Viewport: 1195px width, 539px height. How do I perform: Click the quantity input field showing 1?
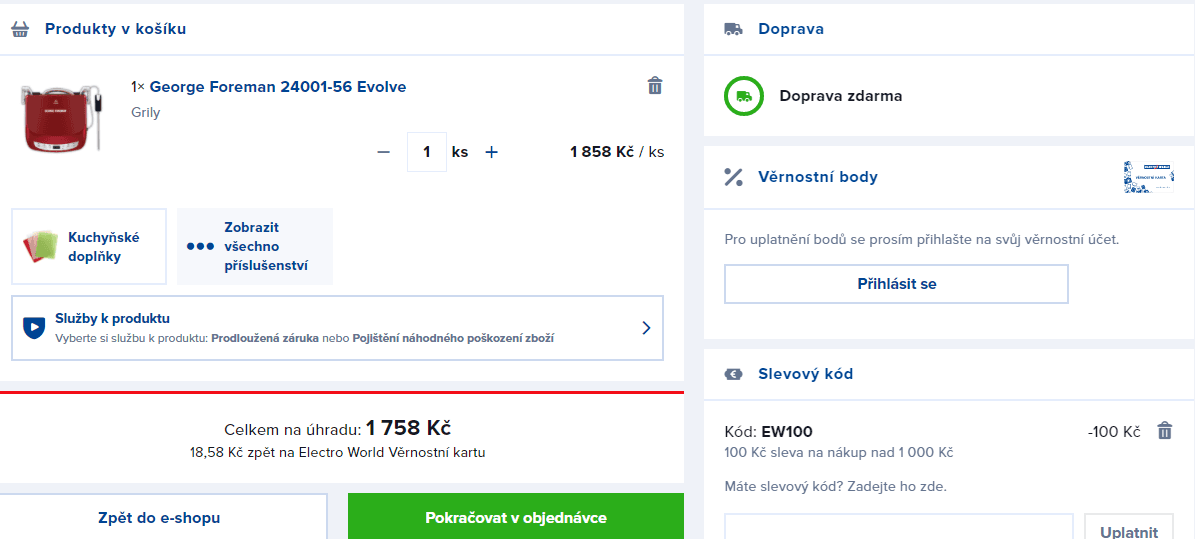click(x=427, y=152)
